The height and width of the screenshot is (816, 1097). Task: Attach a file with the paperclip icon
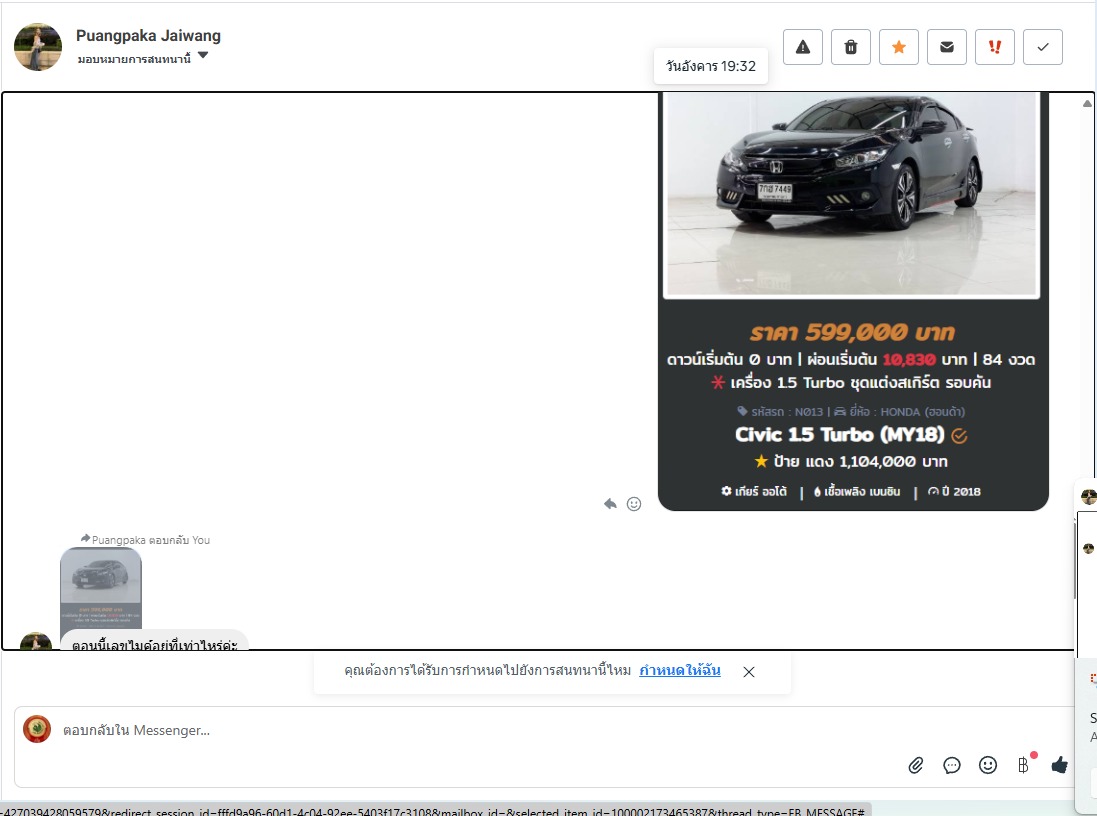pyautogui.click(x=916, y=766)
